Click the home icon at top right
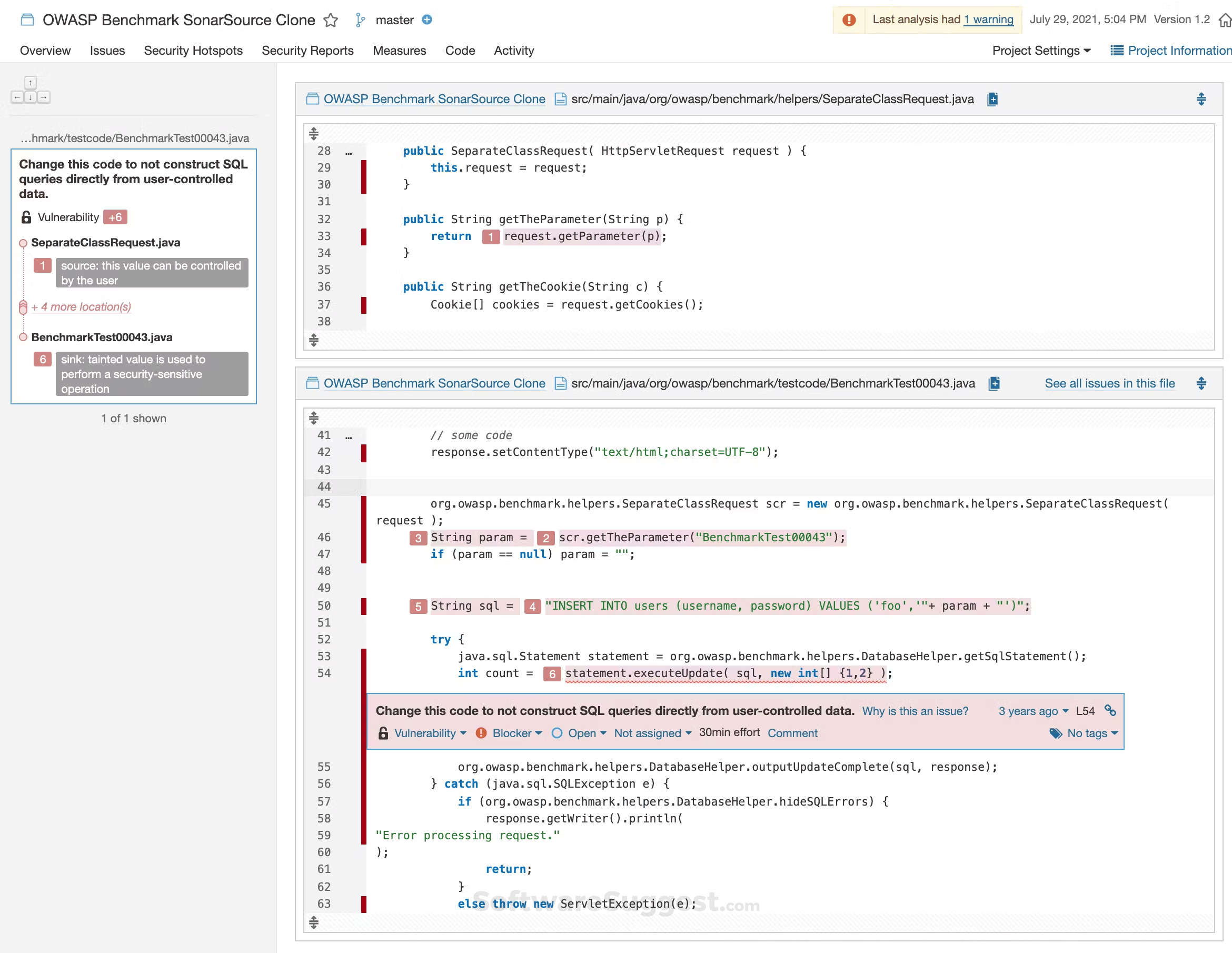 (x=1225, y=21)
